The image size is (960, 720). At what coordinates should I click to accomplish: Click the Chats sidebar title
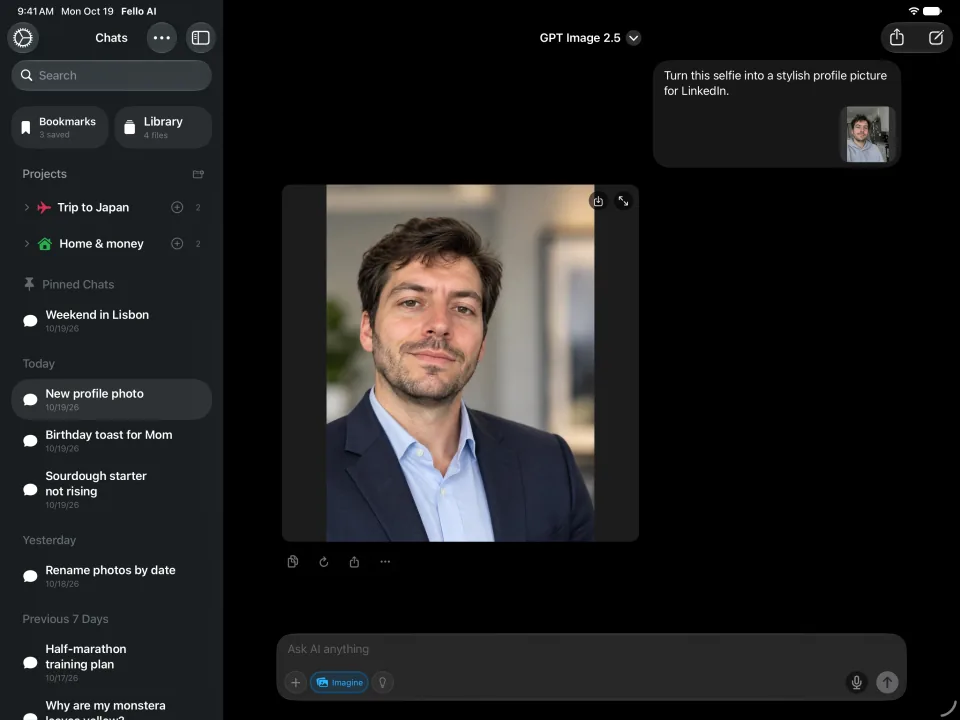coord(111,38)
